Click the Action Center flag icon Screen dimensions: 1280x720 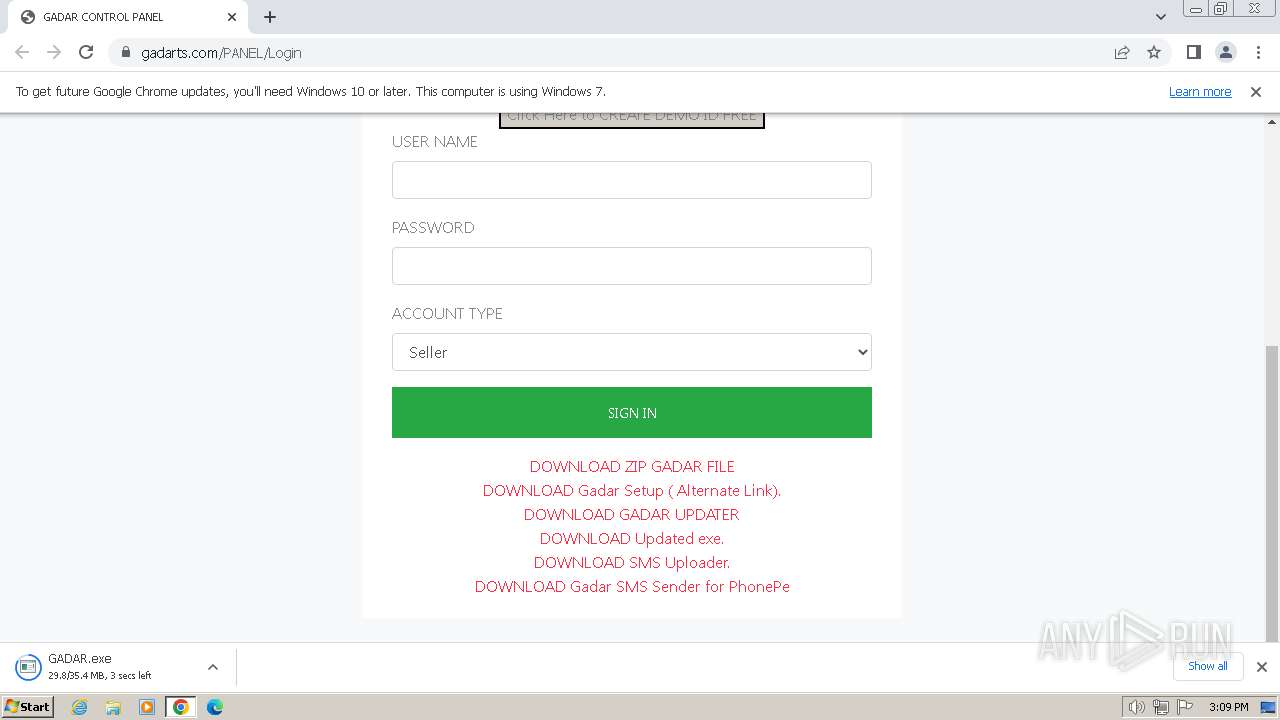[1185, 707]
